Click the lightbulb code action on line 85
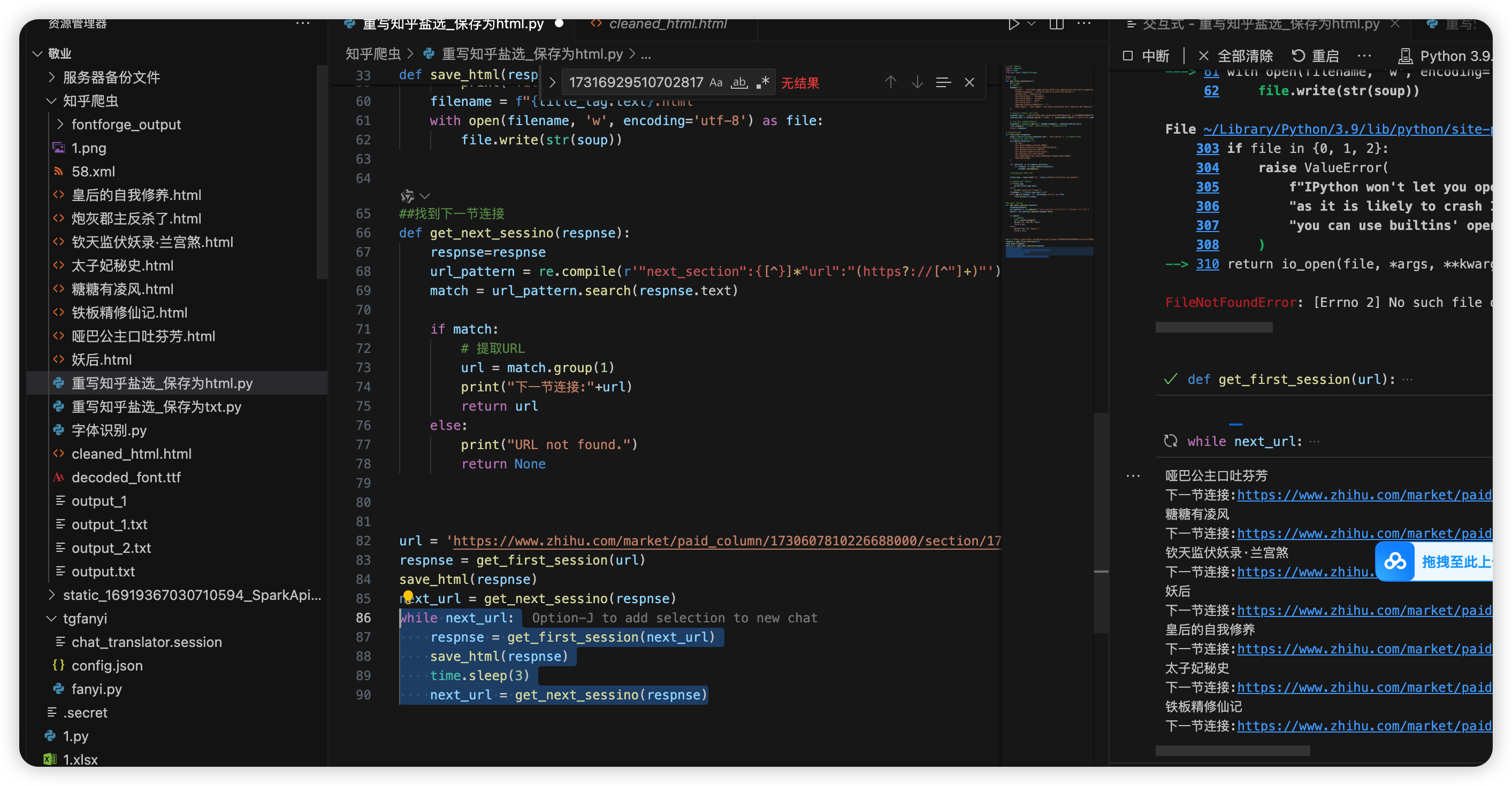The width and height of the screenshot is (1512, 786). click(x=408, y=596)
